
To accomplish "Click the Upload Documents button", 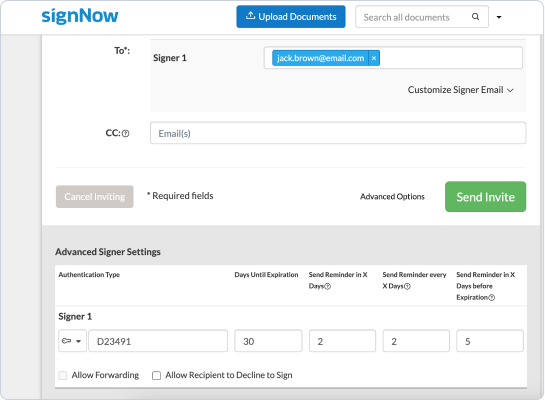I will pyautogui.click(x=291, y=17).
